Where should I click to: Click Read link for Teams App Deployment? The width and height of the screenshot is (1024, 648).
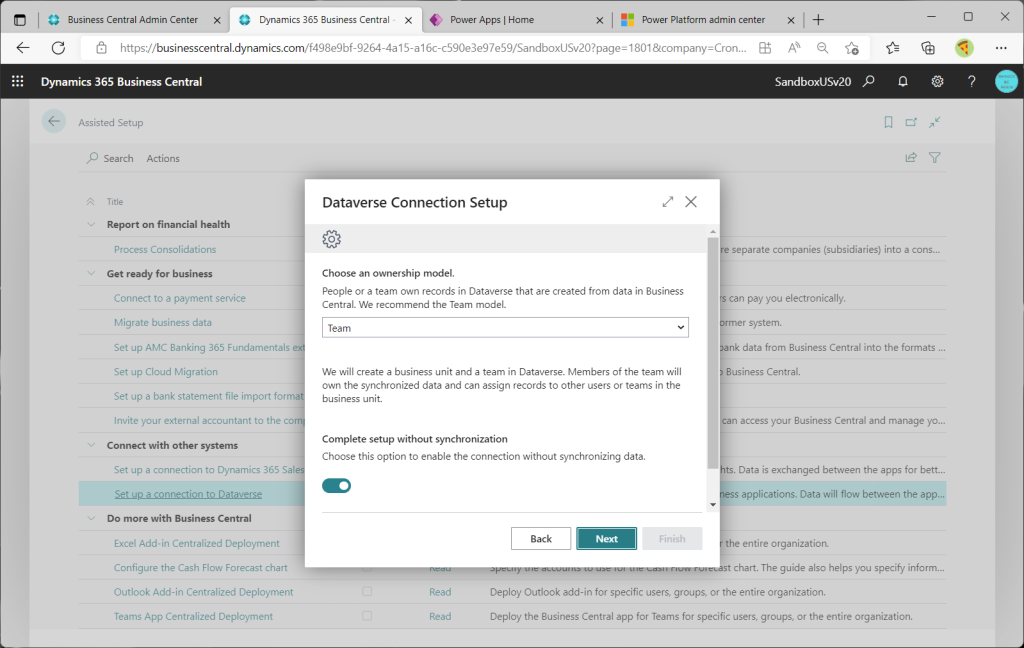tap(440, 616)
